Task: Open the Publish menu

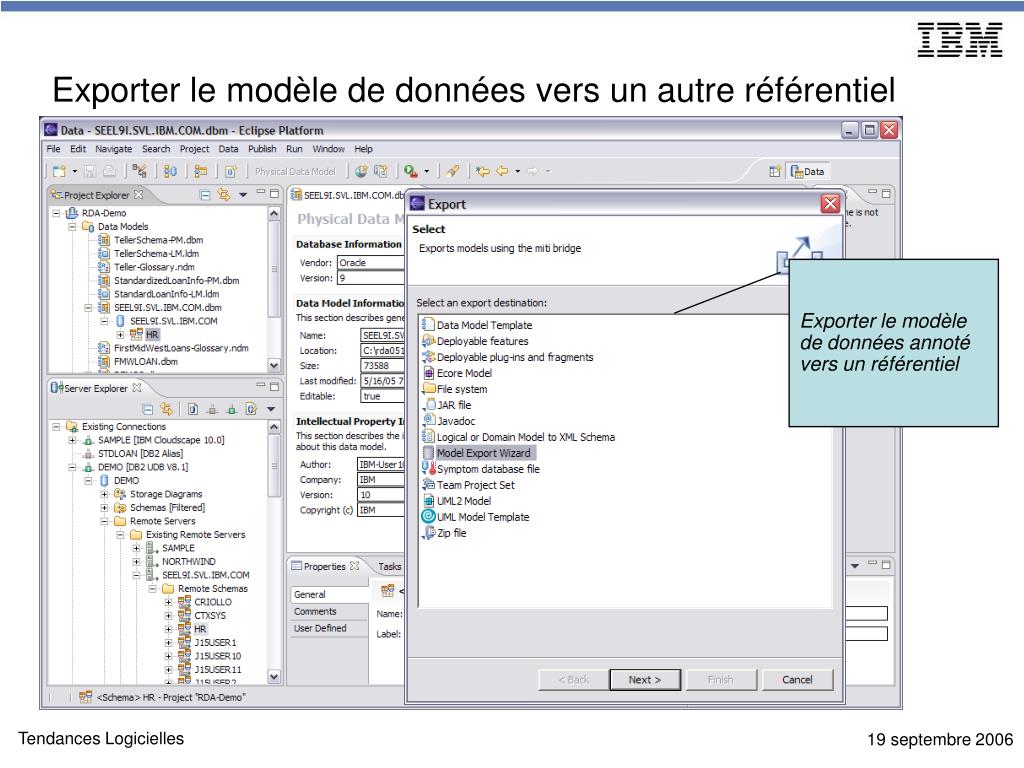Action: [262, 149]
